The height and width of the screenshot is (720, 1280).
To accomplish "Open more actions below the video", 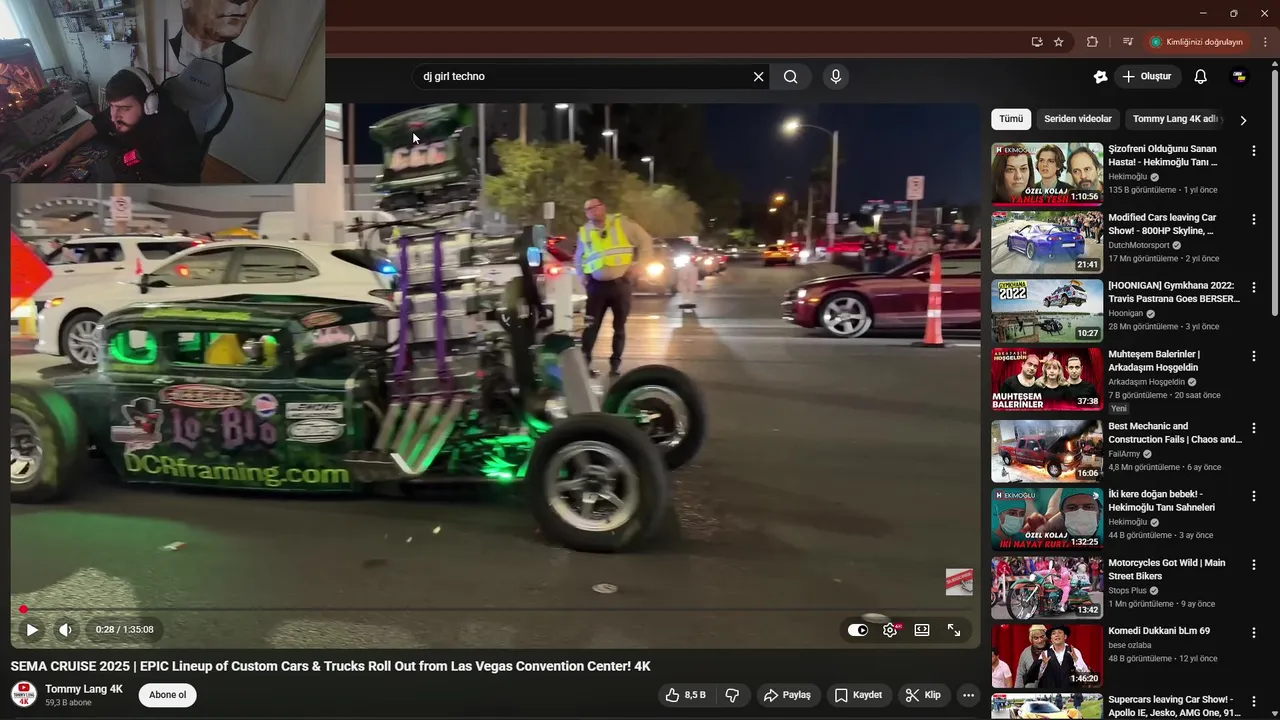I will 968,695.
